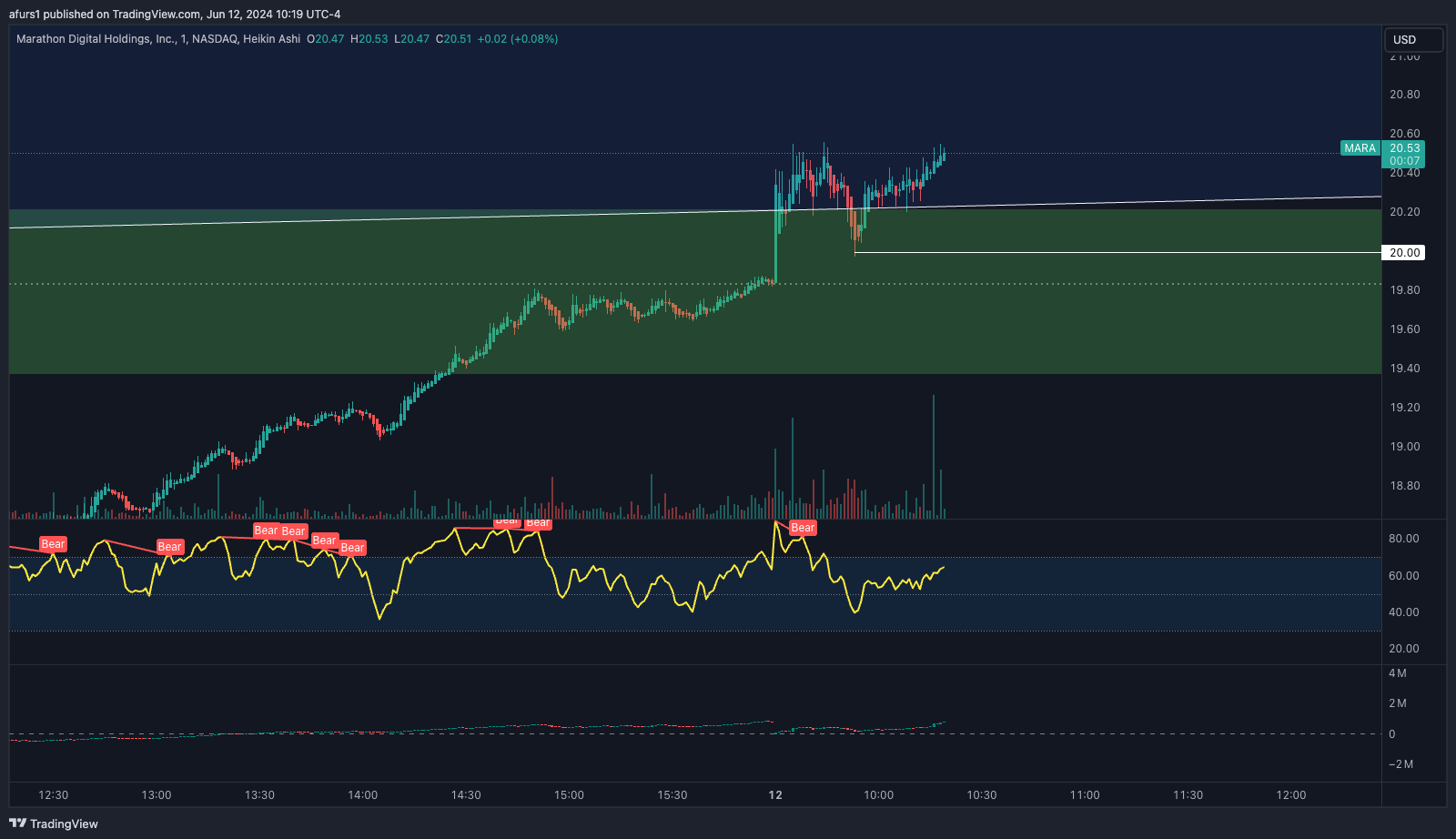
Task: Click the leftmost Bear divergence label
Action: point(53,544)
